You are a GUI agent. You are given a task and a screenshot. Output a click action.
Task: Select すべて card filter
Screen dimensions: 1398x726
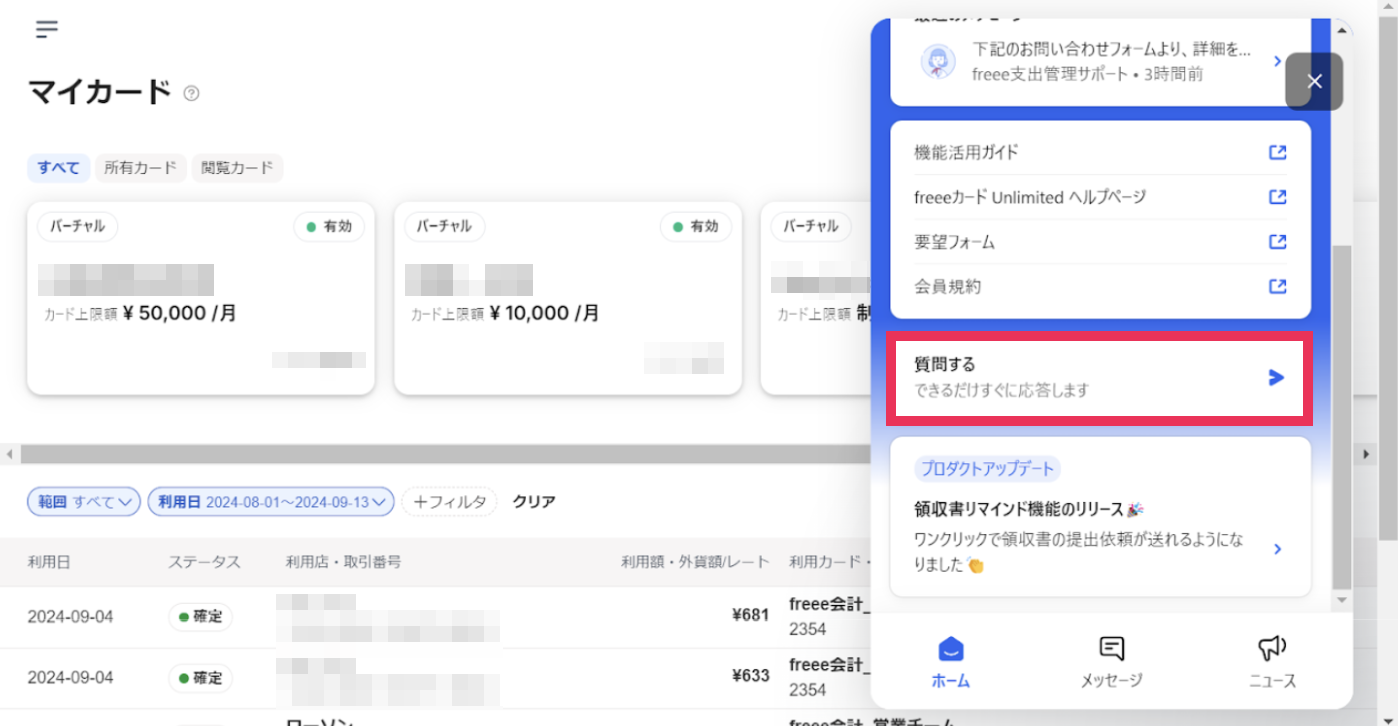59,168
